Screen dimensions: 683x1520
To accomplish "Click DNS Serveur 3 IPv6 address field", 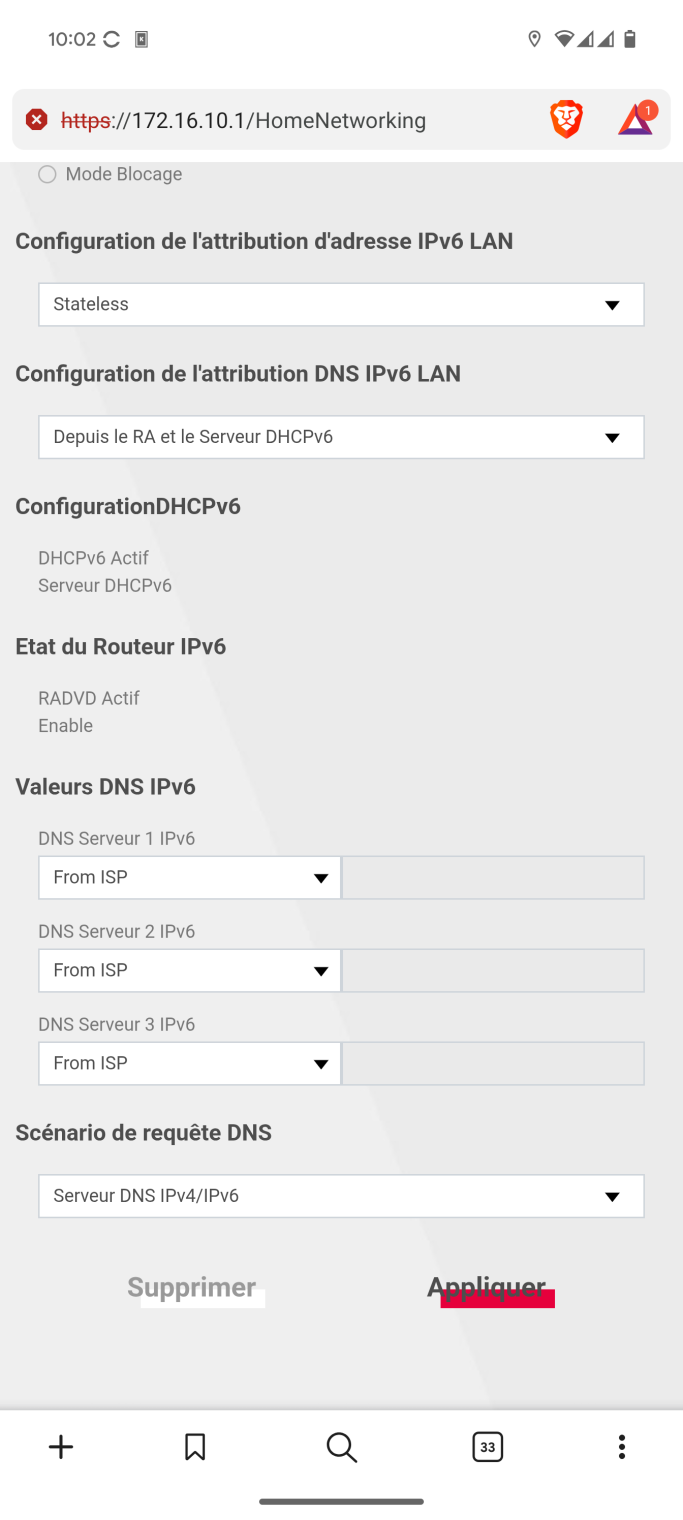I will [x=493, y=1063].
